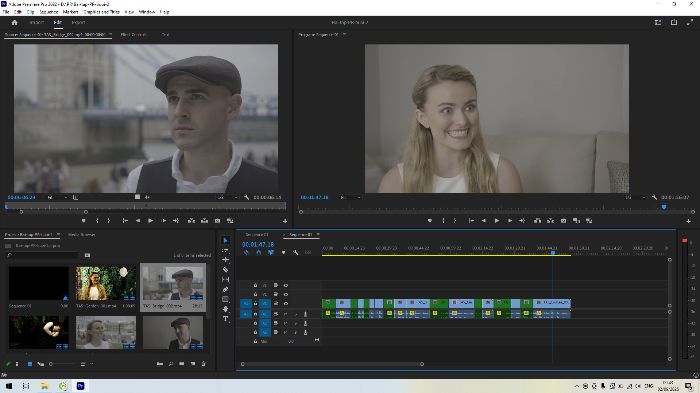Screen dimensions: 700x393
Task: Open the Source monitor zoom level dropdown
Action: (58, 197)
